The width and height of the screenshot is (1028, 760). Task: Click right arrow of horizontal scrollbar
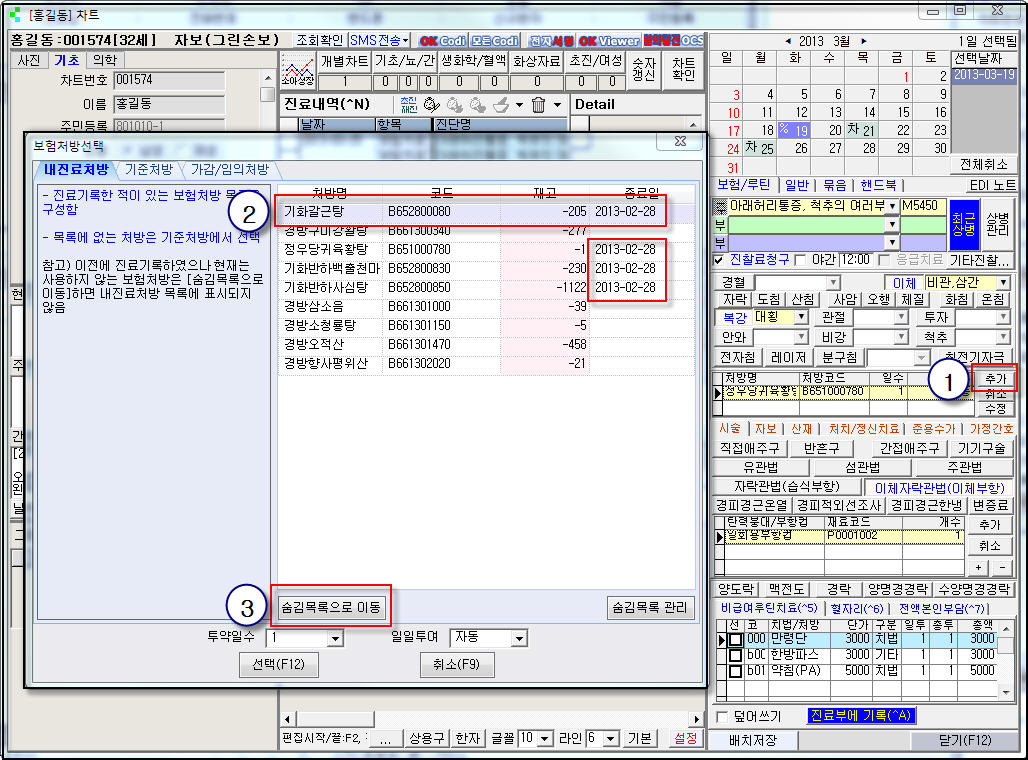tap(697, 719)
